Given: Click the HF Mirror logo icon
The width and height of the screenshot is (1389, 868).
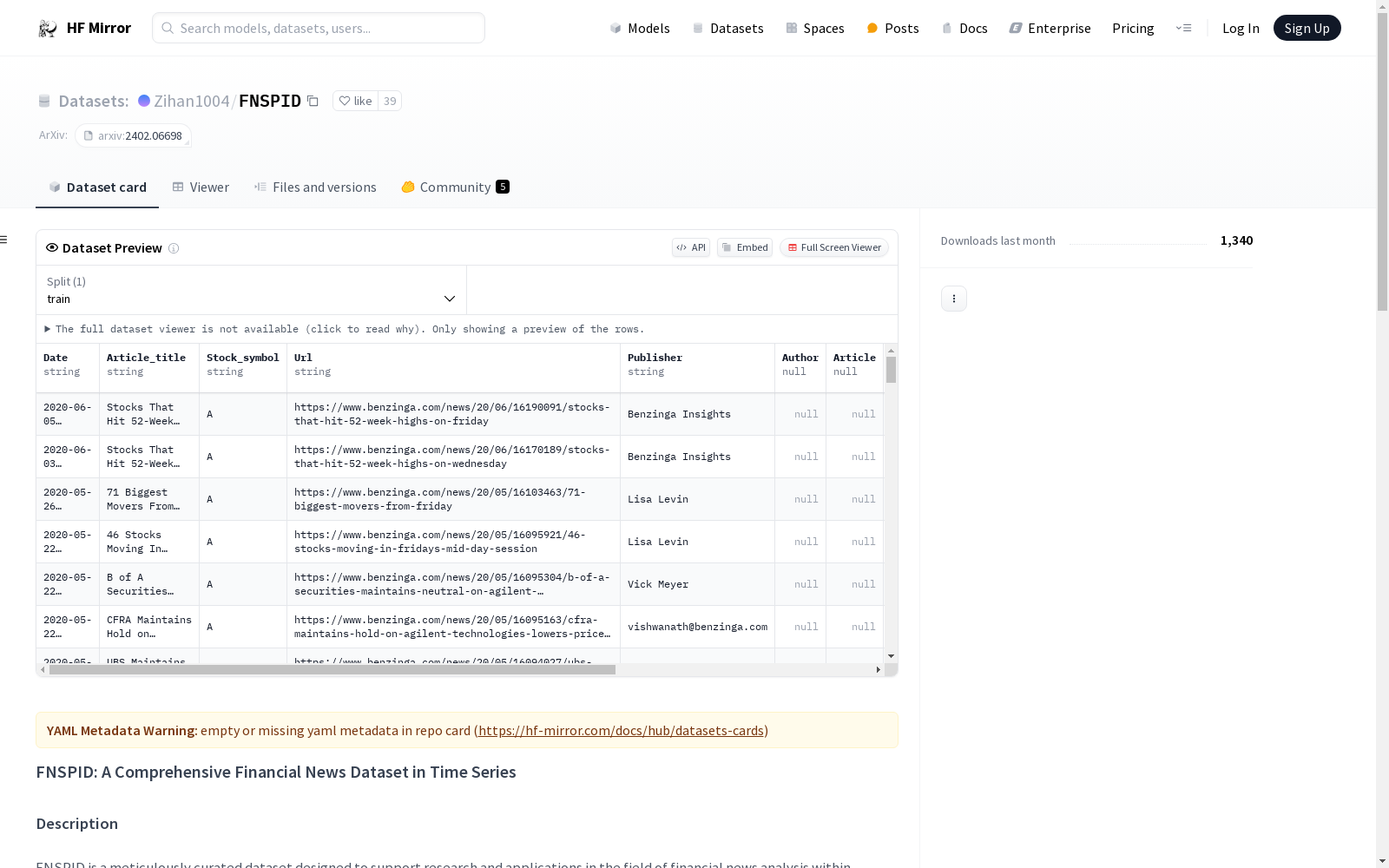Looking at the screenshot, I should tap(48, 29).
